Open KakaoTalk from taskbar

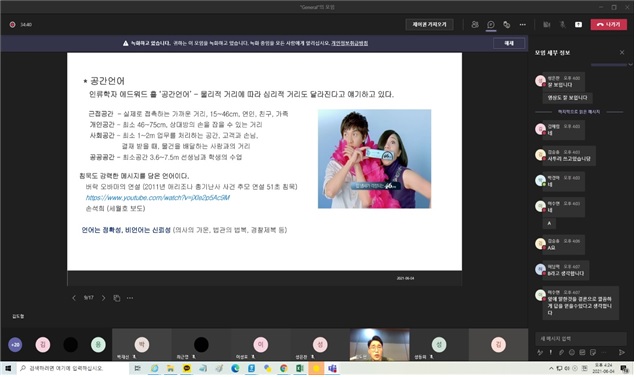click(x=187, y=368)
